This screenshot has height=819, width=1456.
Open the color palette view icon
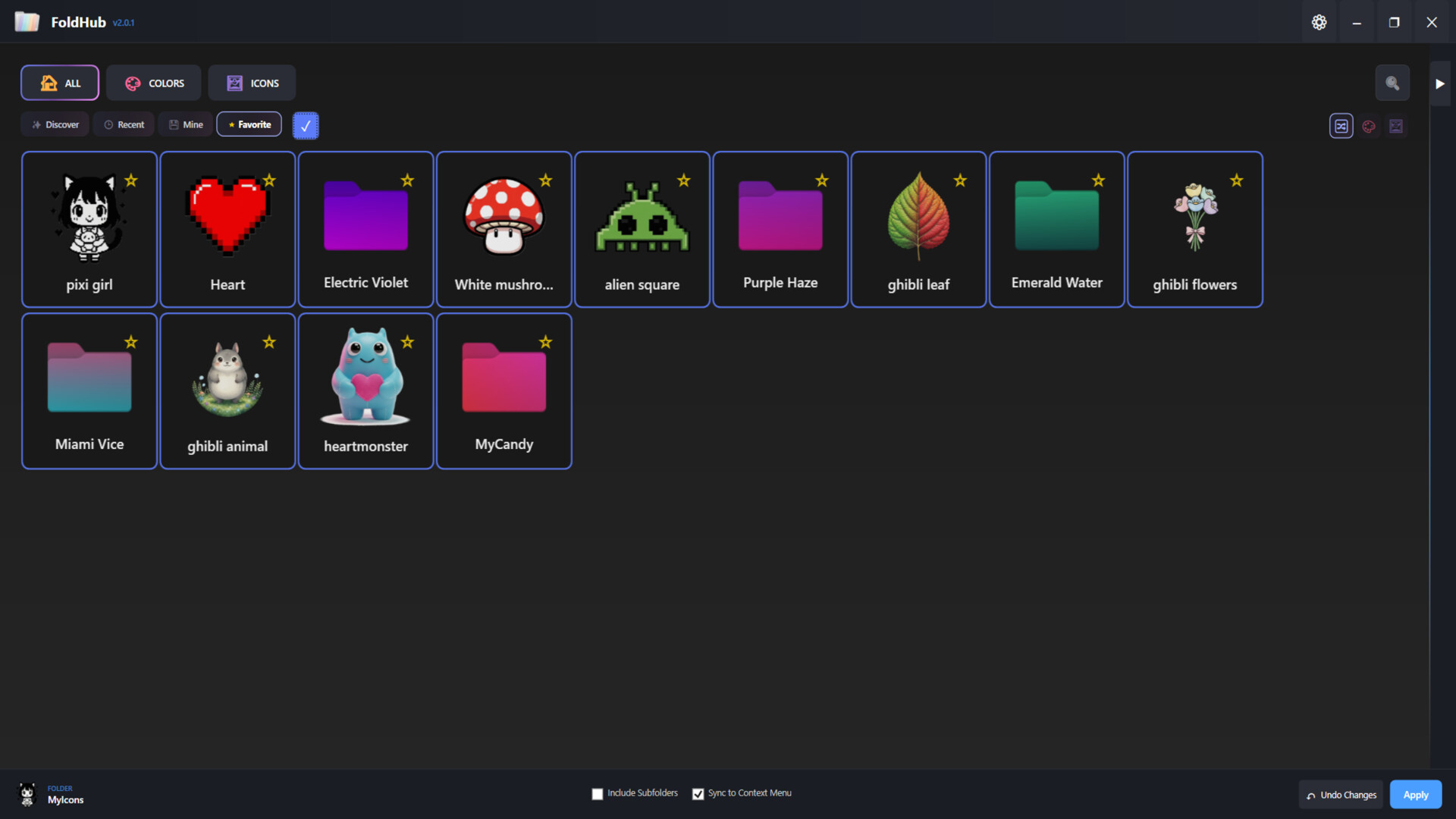click(1369, 126)
